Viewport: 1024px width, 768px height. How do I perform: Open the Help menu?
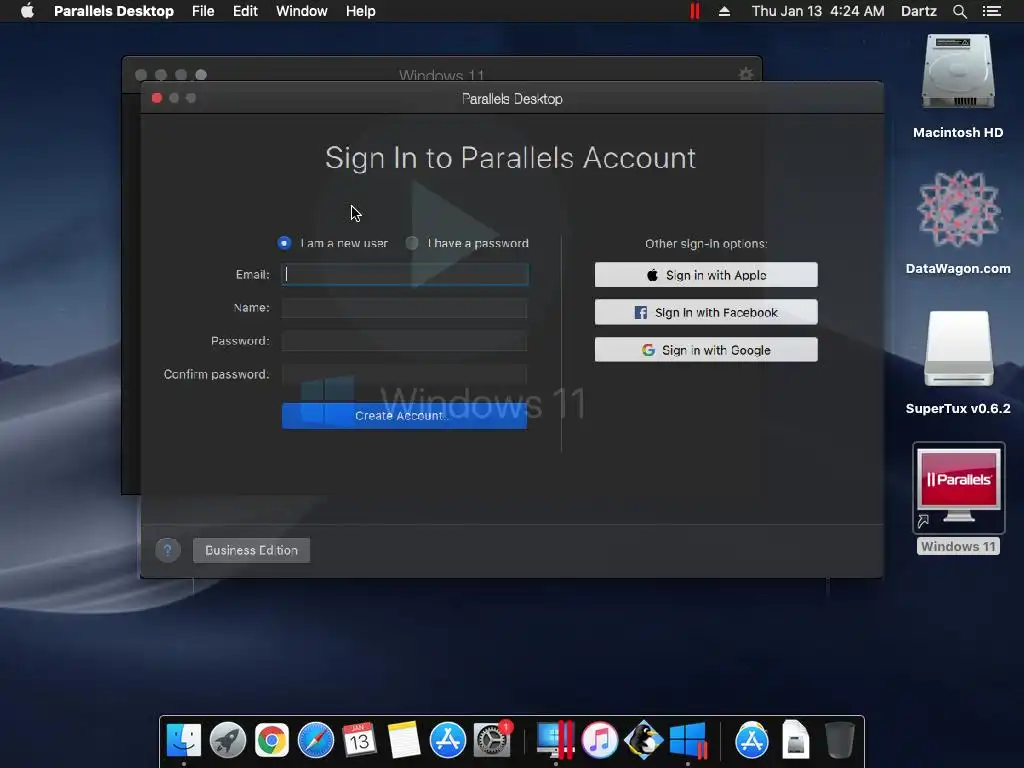[360, 11]
